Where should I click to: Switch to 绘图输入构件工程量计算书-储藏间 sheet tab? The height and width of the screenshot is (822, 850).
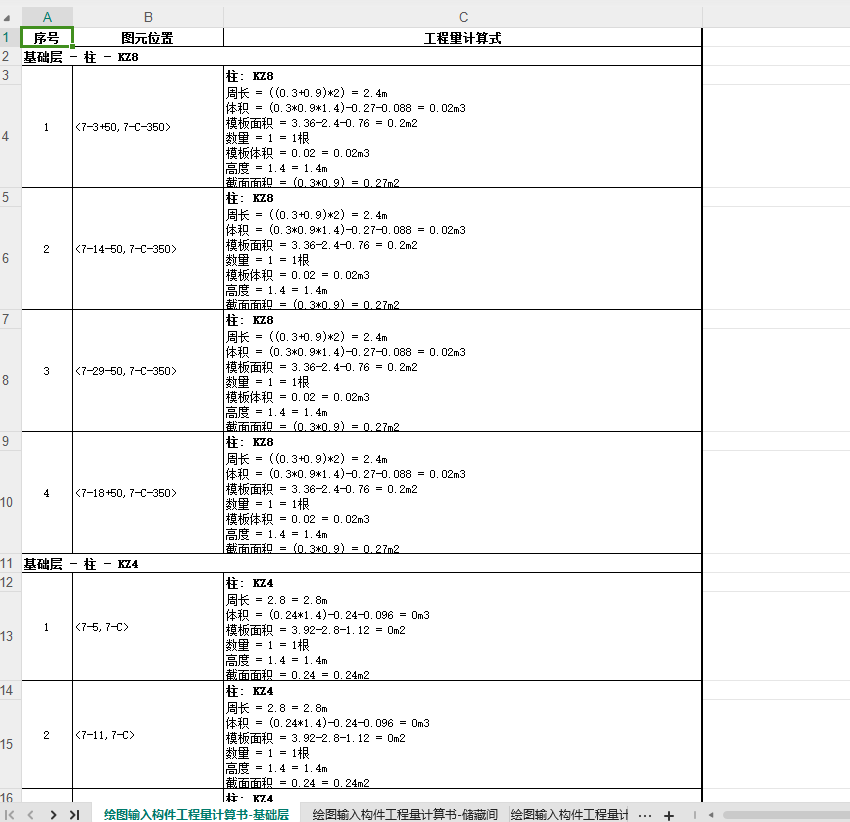tap(405, 814)
